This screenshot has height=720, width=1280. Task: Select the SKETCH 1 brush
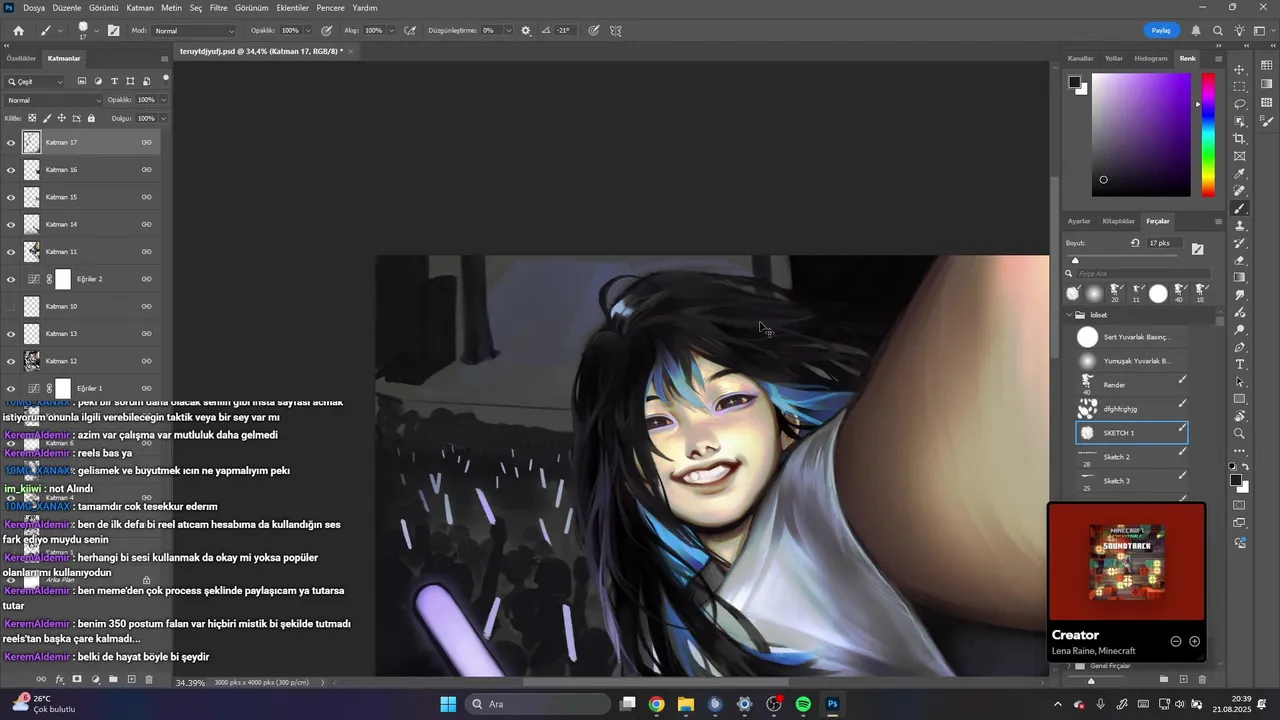pyautogui.click(x=1132, y=433)
